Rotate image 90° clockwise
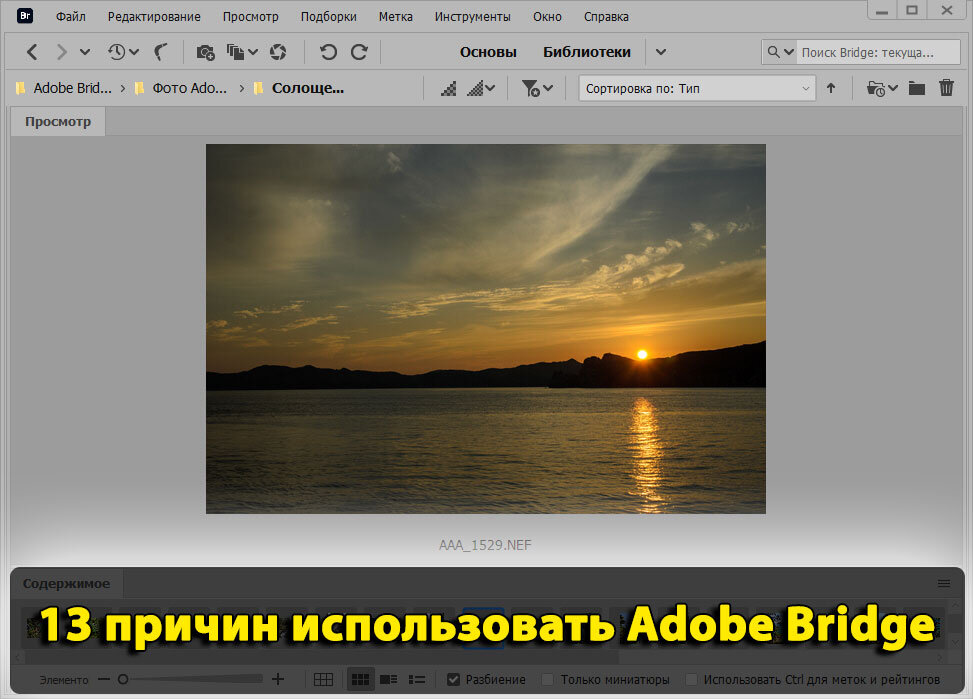Image resolution: width=973 pixels, height=699 pixels. point(359,52)
